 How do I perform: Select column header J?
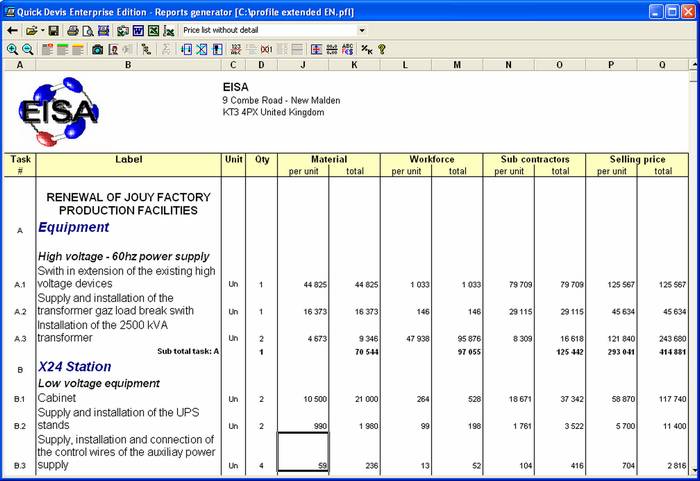(x=303, y=65)
